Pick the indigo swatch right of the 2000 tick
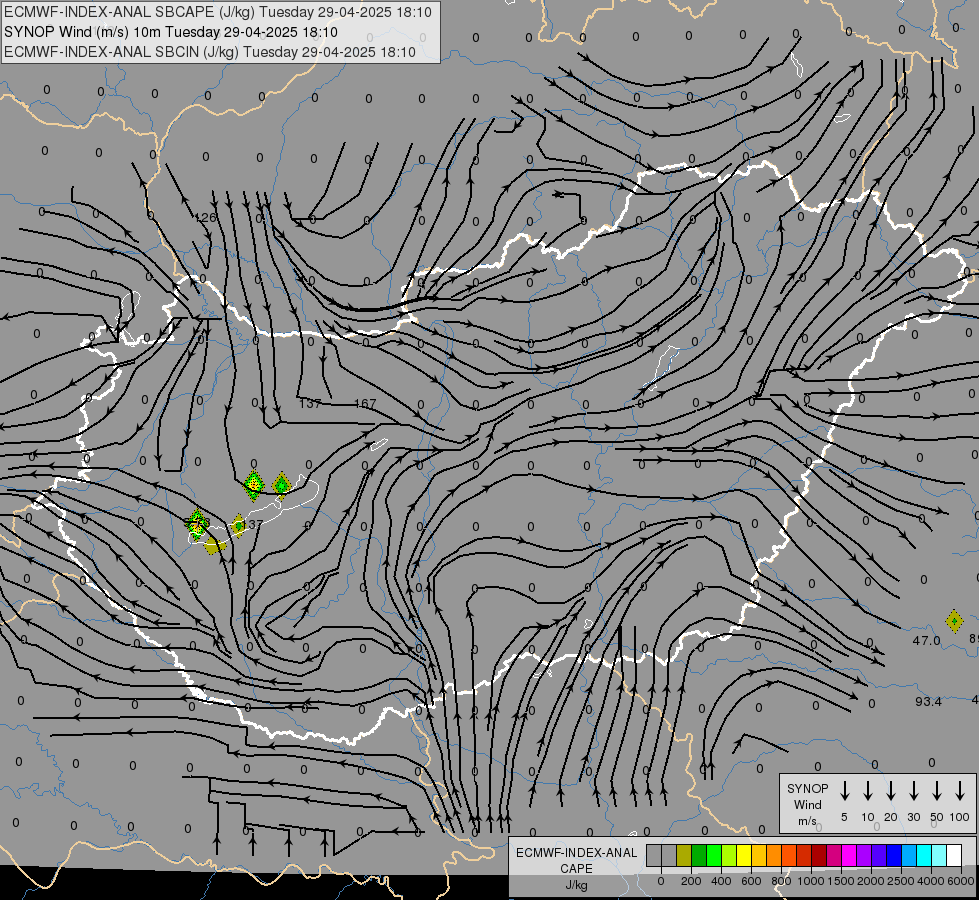The image size is (979, 900). 878,856
